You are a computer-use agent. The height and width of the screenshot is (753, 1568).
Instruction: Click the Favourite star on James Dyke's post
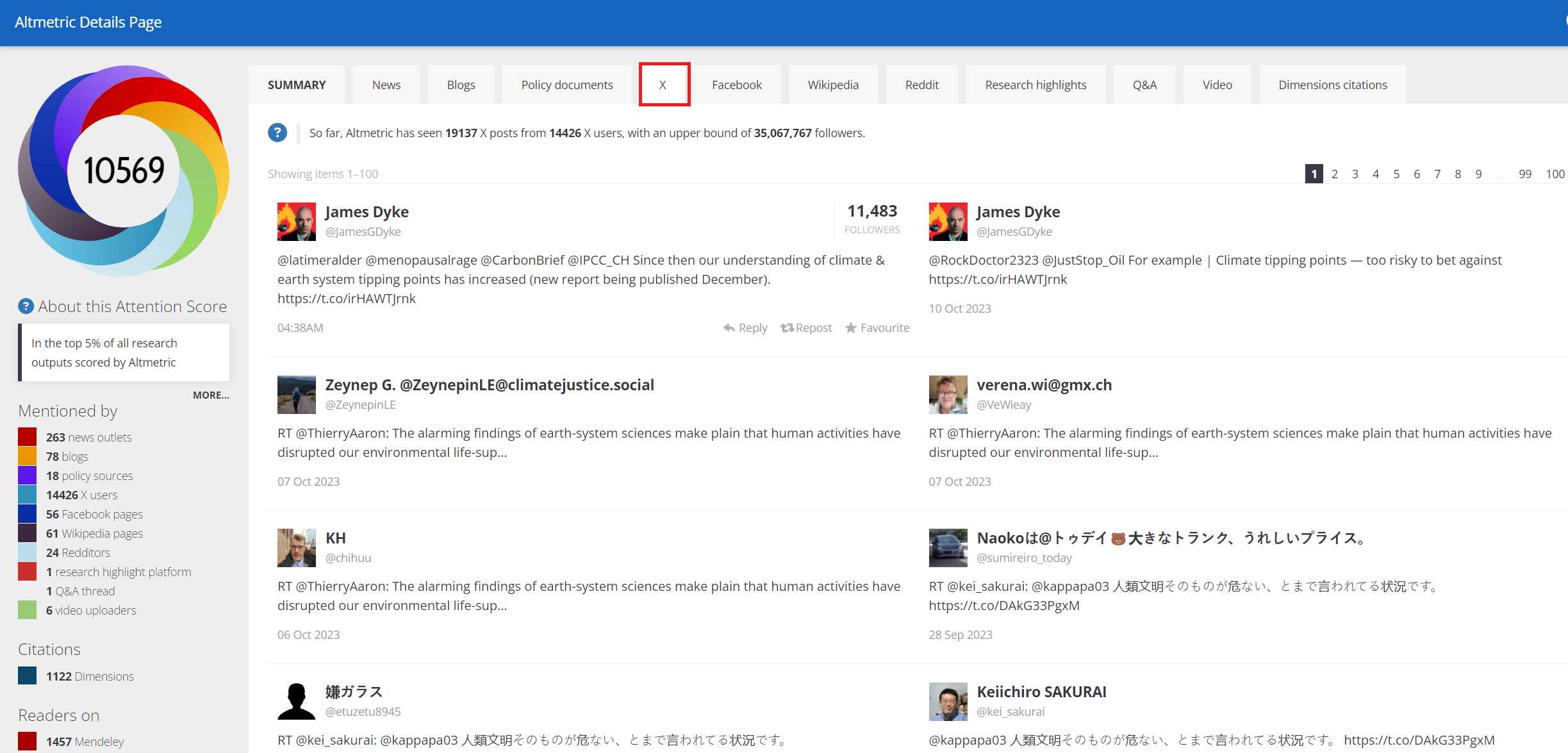pyautogui.click(x=851, y=327)
